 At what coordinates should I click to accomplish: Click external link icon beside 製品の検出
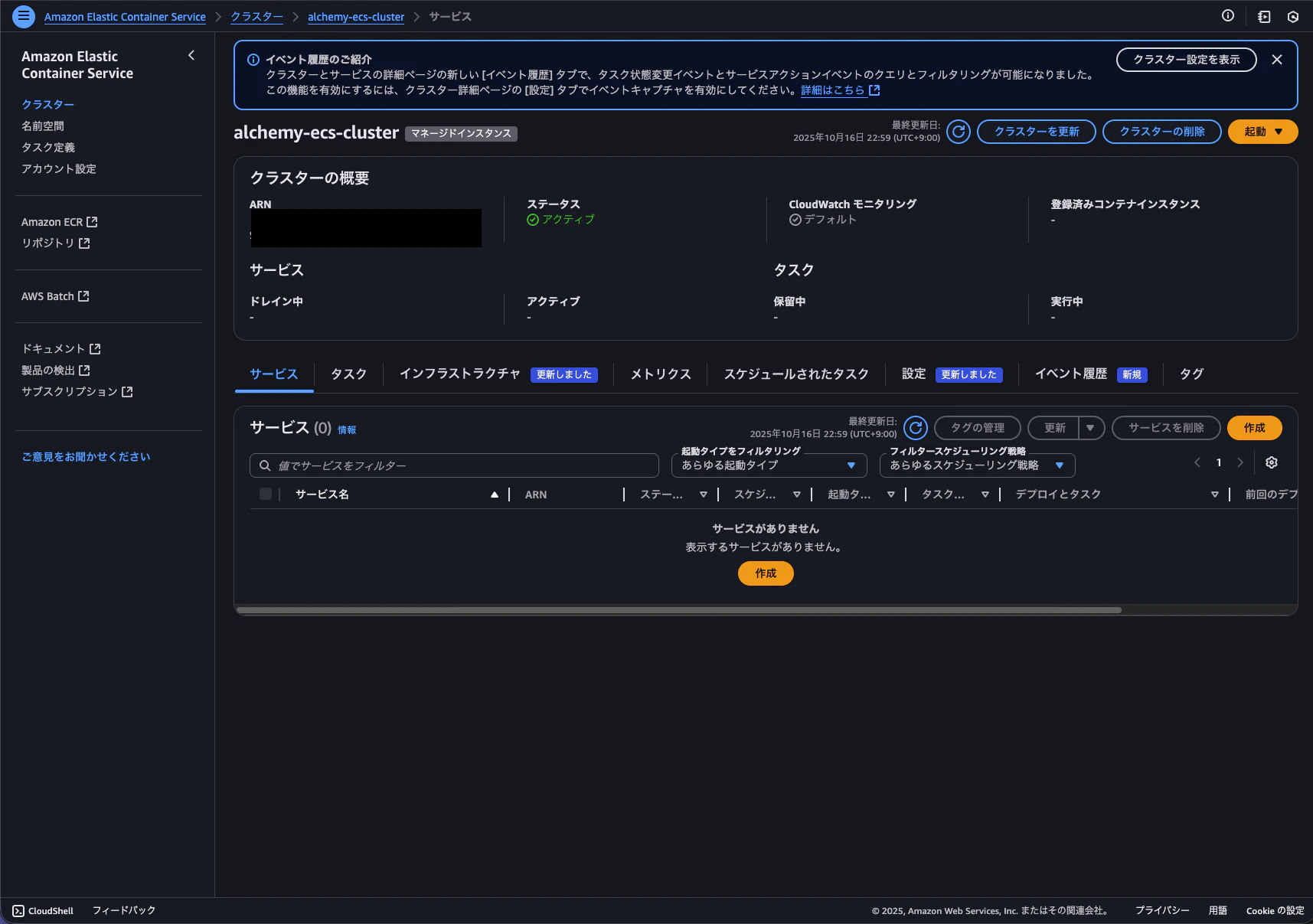[x=84, y=370]
